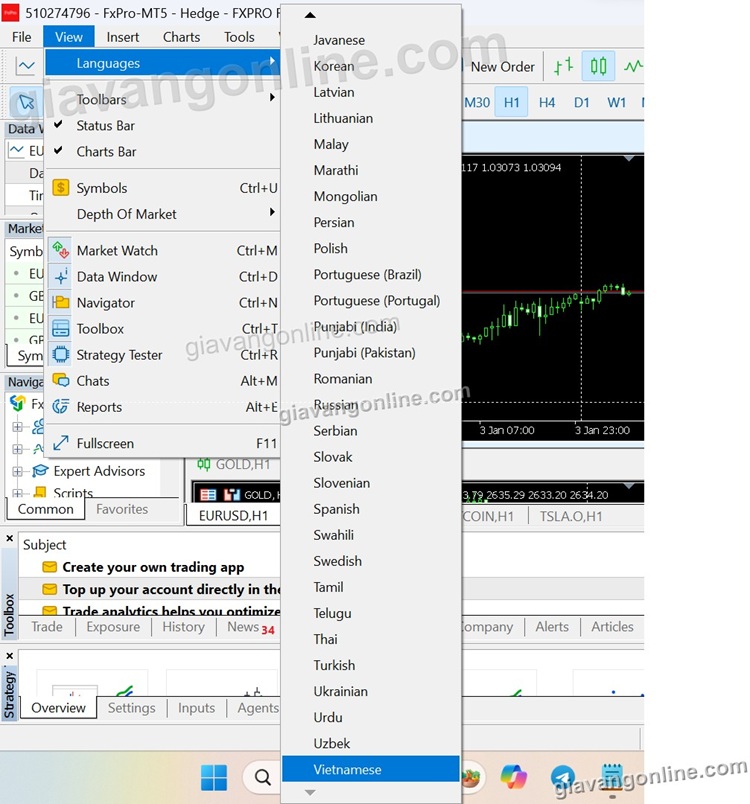The width and height of the screenshot is (750, 804).
Task: Click the Fullscreen menu icon
Action: tap(60, 443)
